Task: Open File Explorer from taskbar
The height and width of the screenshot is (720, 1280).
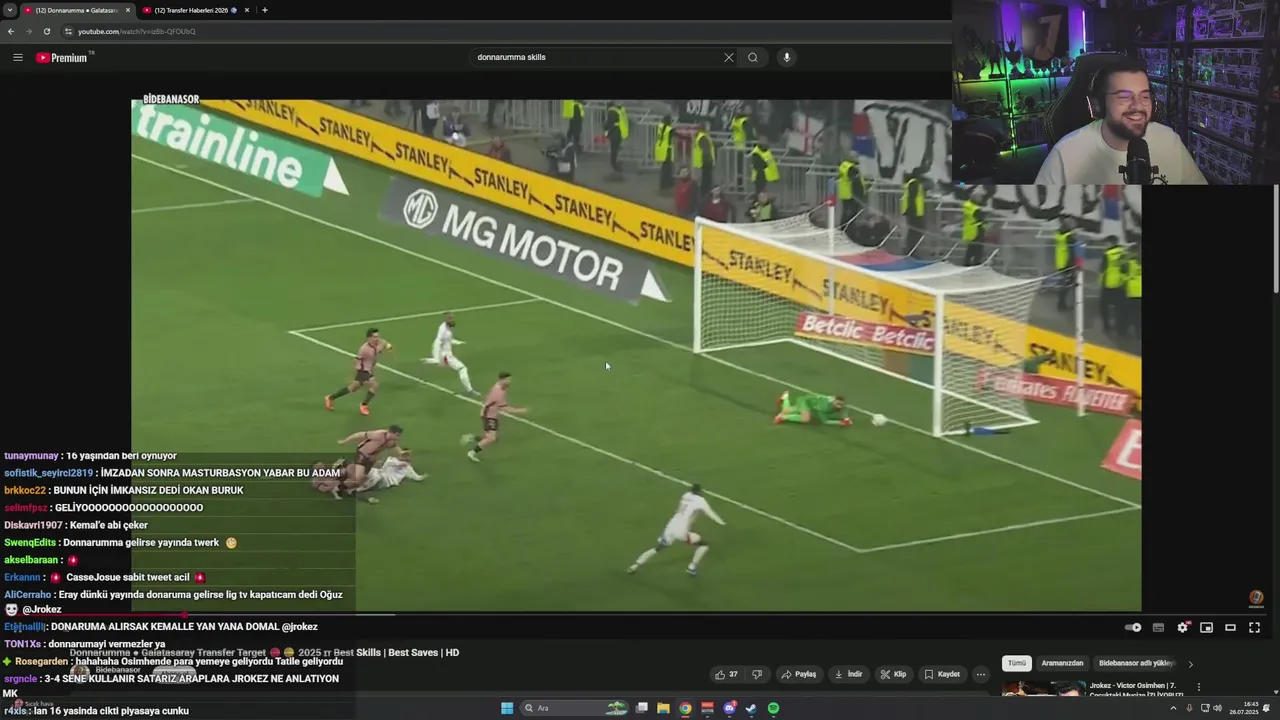Action: [x=663, y=708]
